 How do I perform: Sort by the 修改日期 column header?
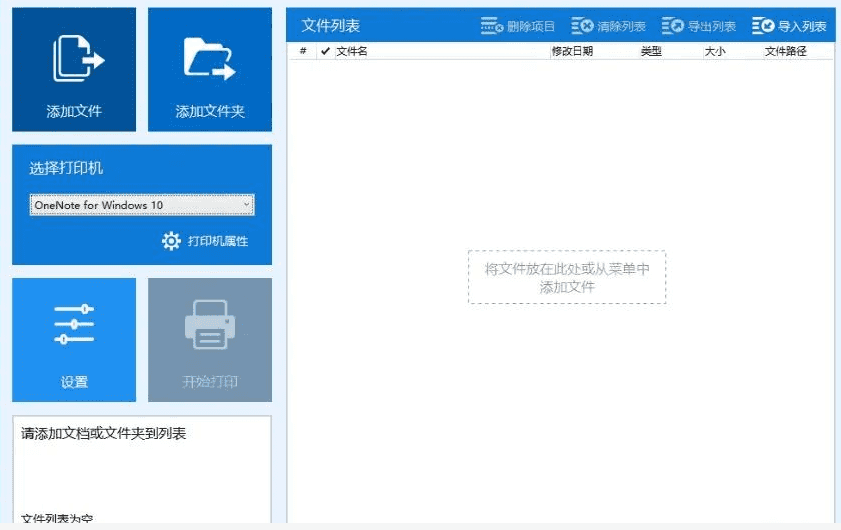[572, 51]
